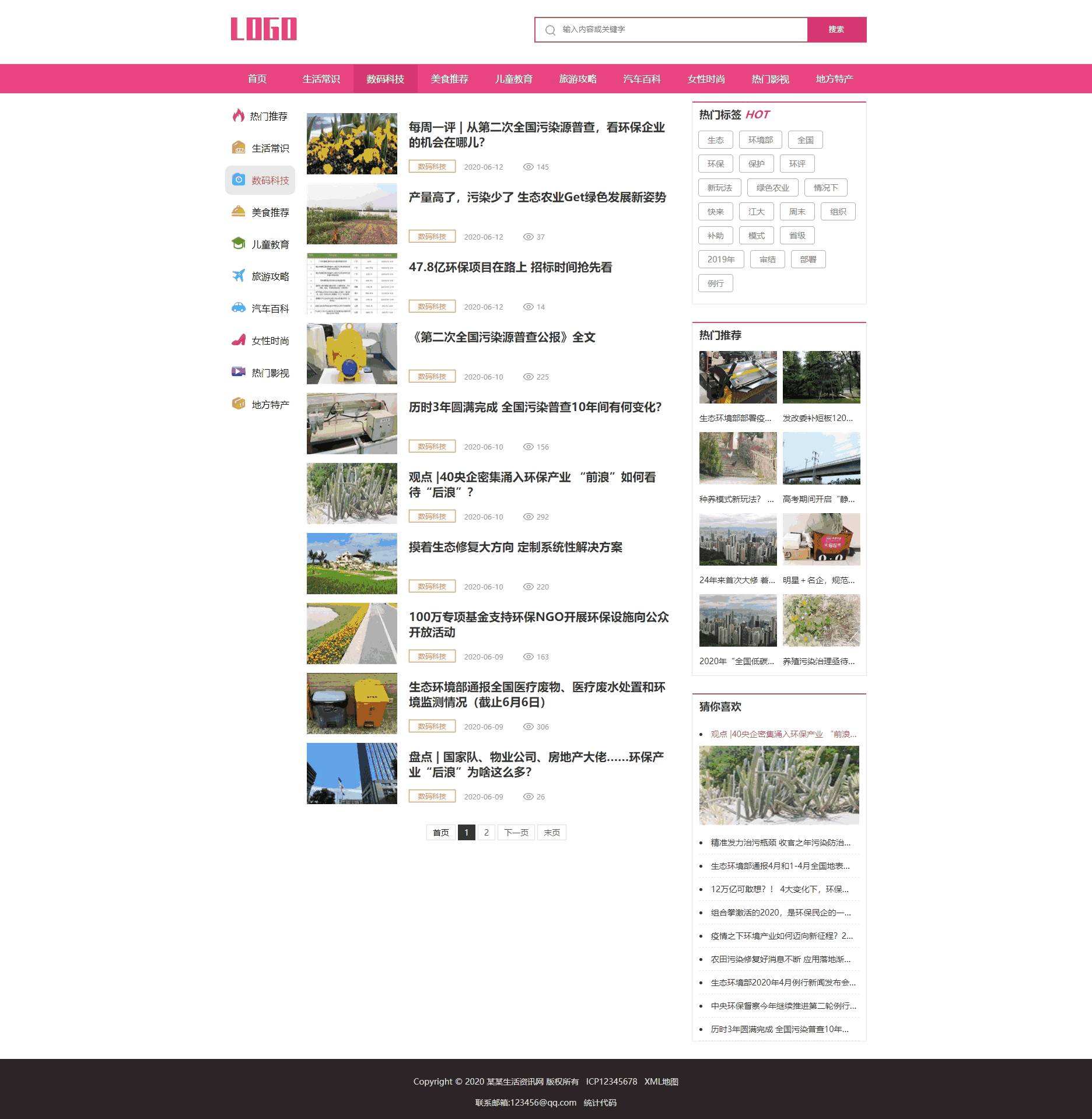Screen dimensions: 1092x1119
Task: Select the 环保 hot tag
Action: click(716, 163)
